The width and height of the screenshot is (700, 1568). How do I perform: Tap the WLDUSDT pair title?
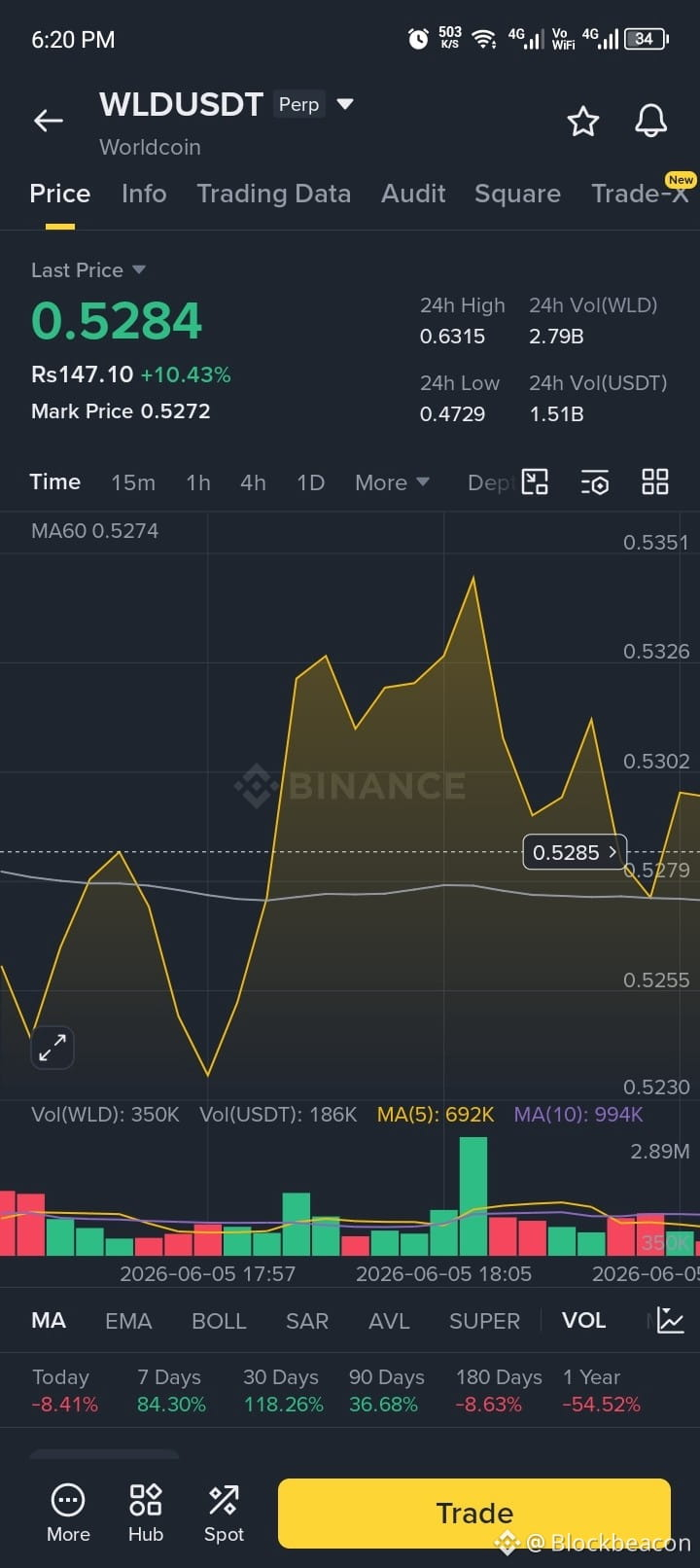coord(181,104)
